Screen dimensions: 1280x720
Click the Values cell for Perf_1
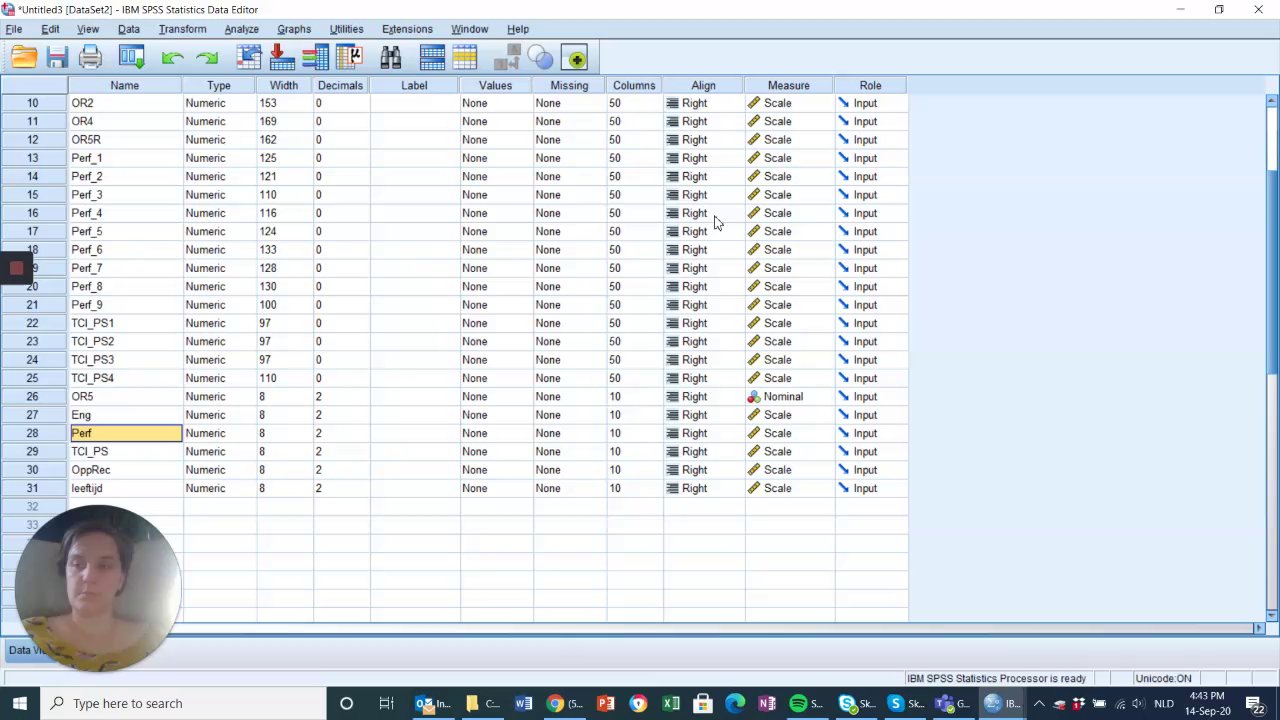(x=496, y=158)
